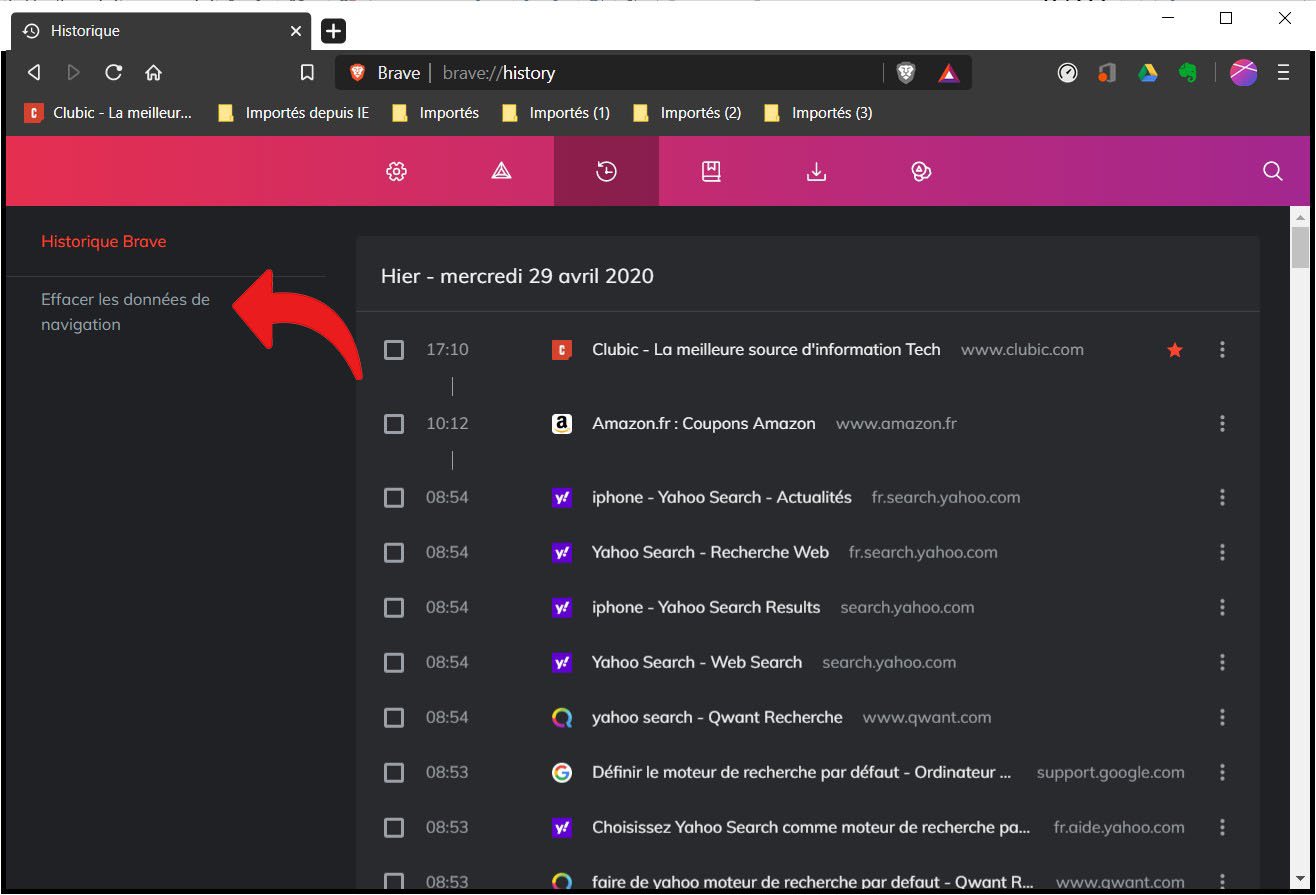Click Evernote extension icon
The image size is (1316, 895).
(1188, 73)
